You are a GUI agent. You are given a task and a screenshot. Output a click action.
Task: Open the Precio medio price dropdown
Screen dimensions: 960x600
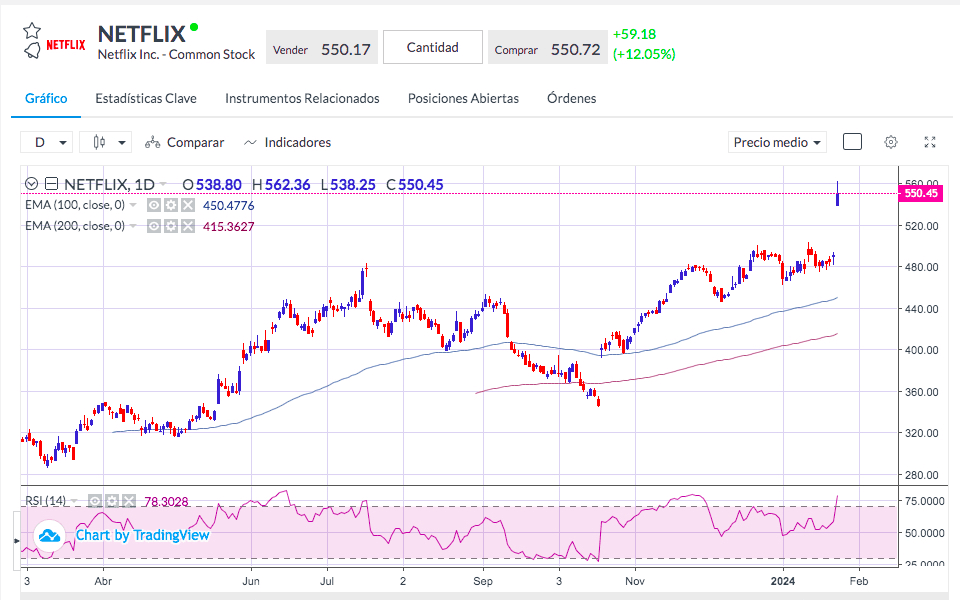[777, 142]
